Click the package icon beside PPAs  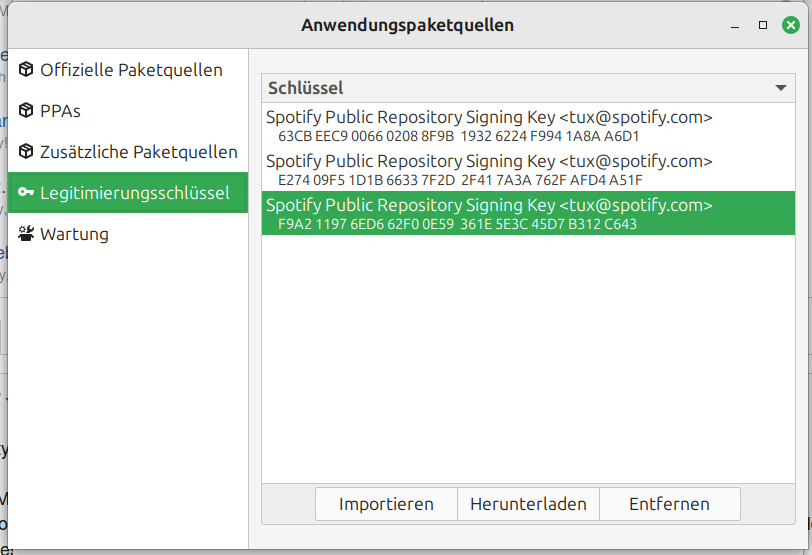point(26,110)
